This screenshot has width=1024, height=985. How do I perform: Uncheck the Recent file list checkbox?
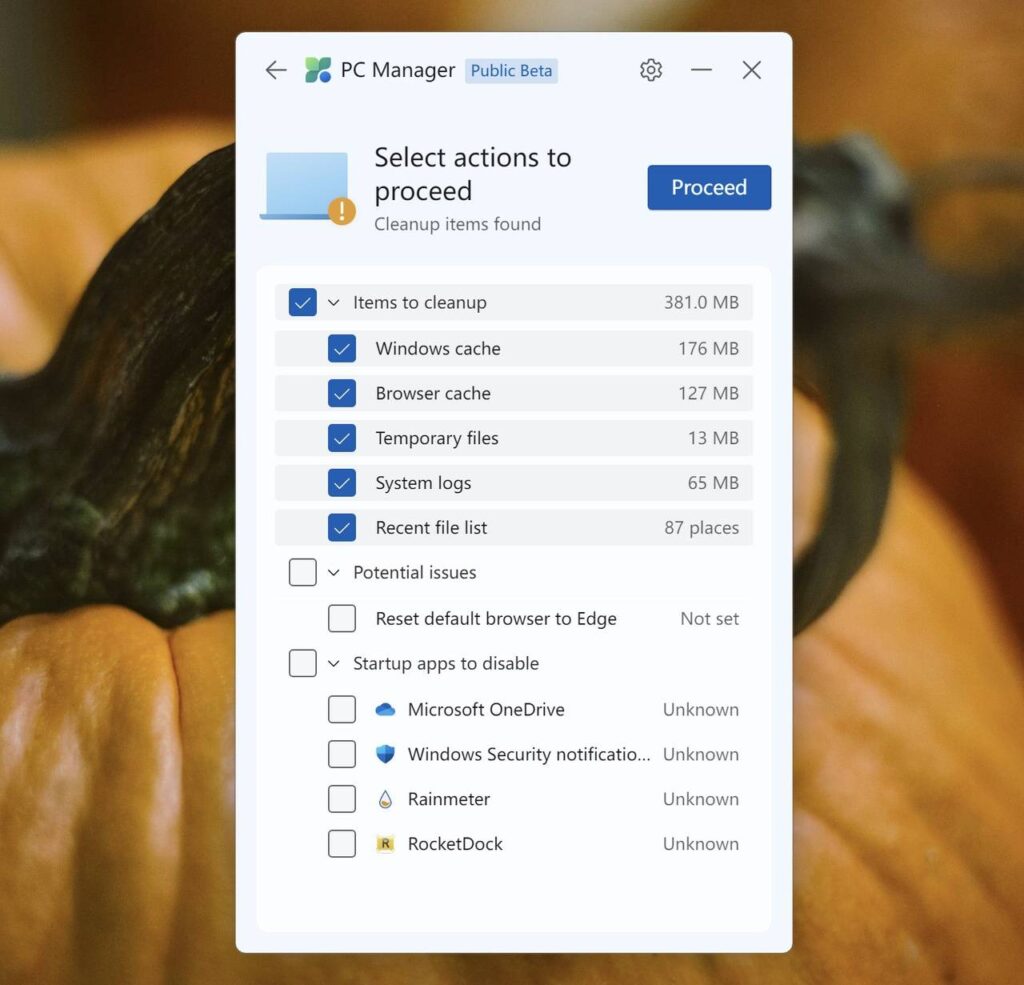(x=342, y=528)
